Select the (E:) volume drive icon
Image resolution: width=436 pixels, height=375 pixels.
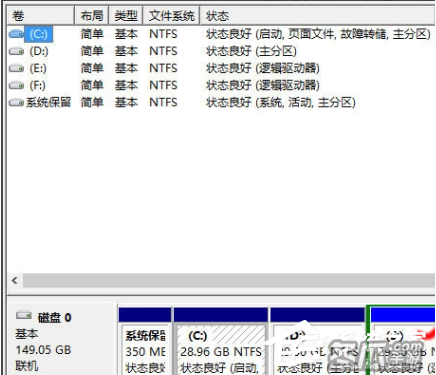click(16, 68)
